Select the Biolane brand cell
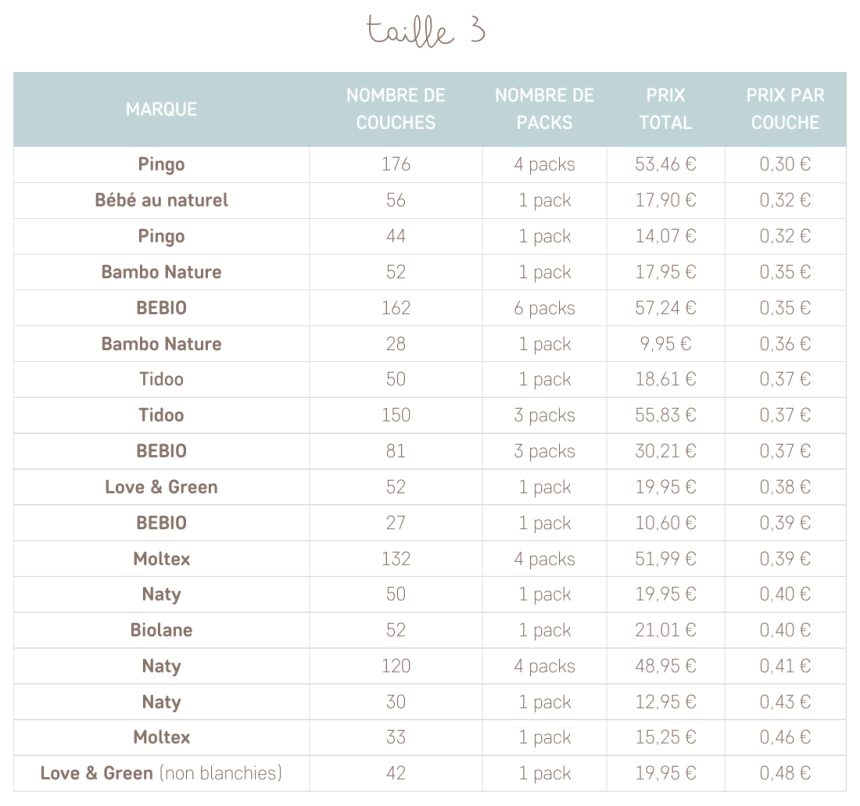 point(161,630)
